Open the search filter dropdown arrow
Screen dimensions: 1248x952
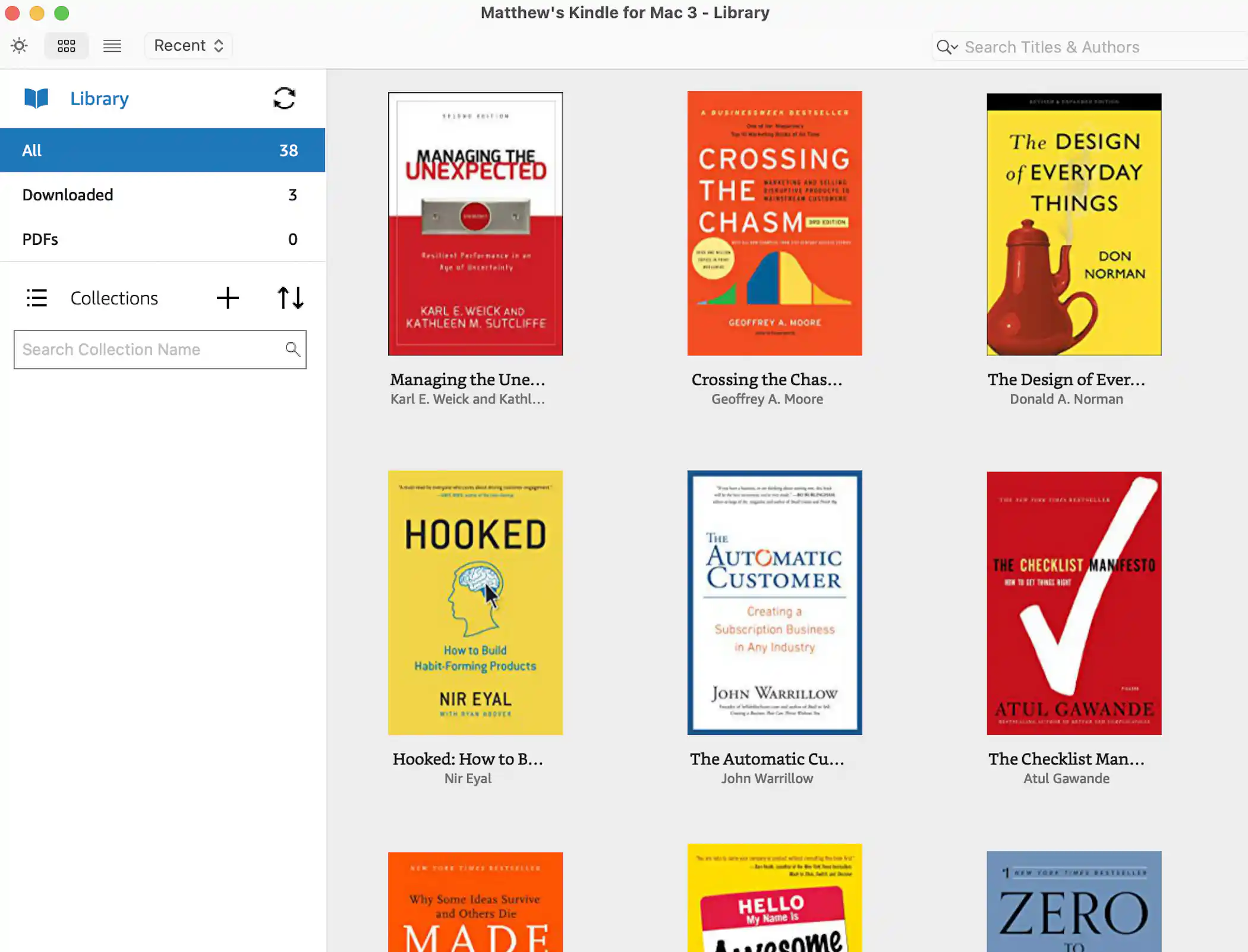point(953,46)
